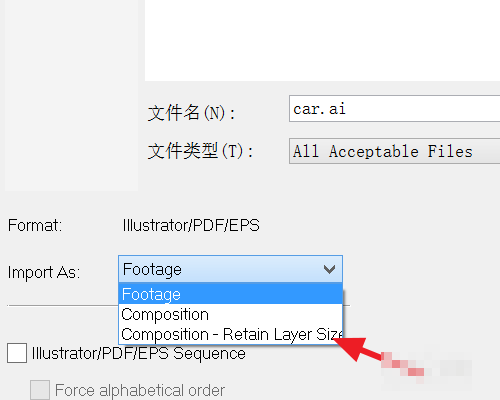500x400 pixels.
Task: Click the empty white file list area
Action: coord(322,40)
